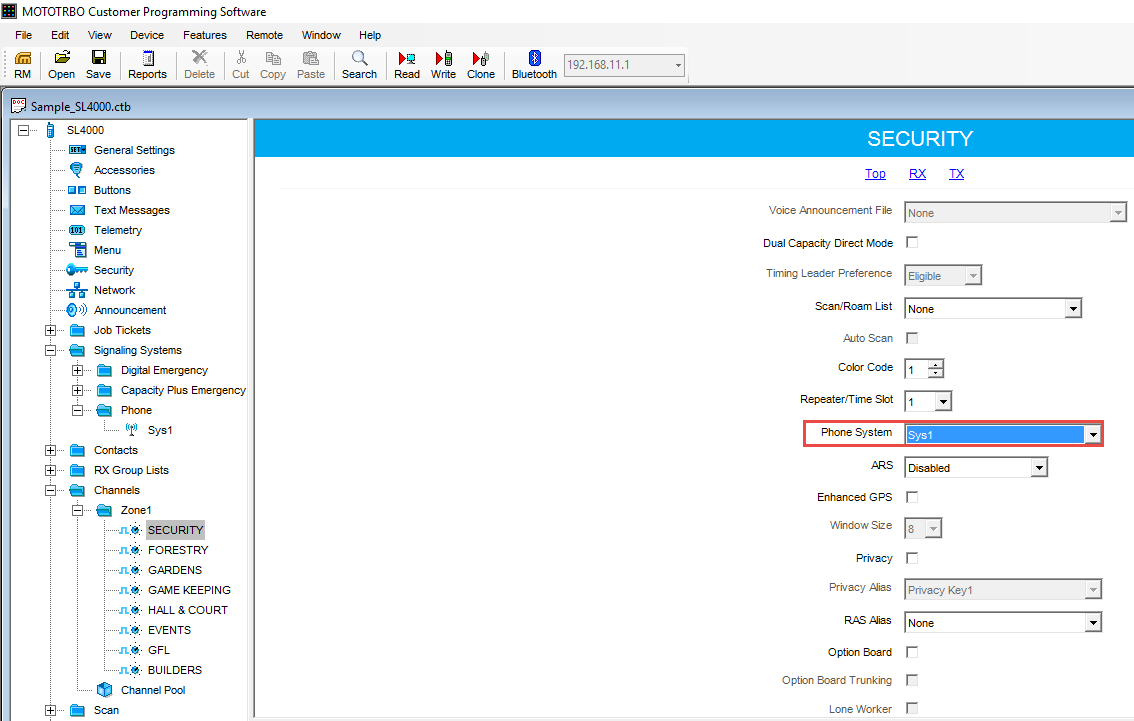Image resolution: width=1134 pixels, height=721 pixels.
Task: Click the Delete toolbar icon
Action: (x=200, y=64)
